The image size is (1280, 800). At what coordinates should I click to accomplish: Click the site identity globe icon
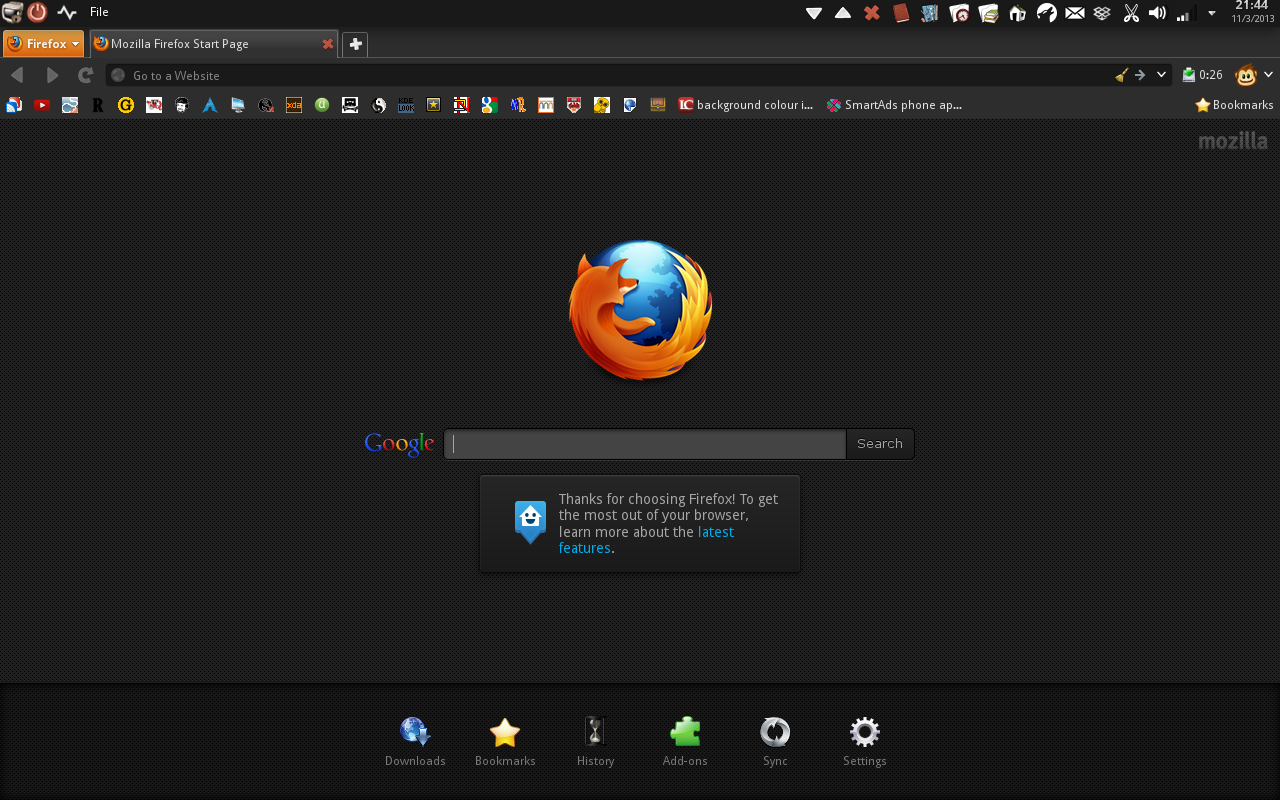pos(118,75)
